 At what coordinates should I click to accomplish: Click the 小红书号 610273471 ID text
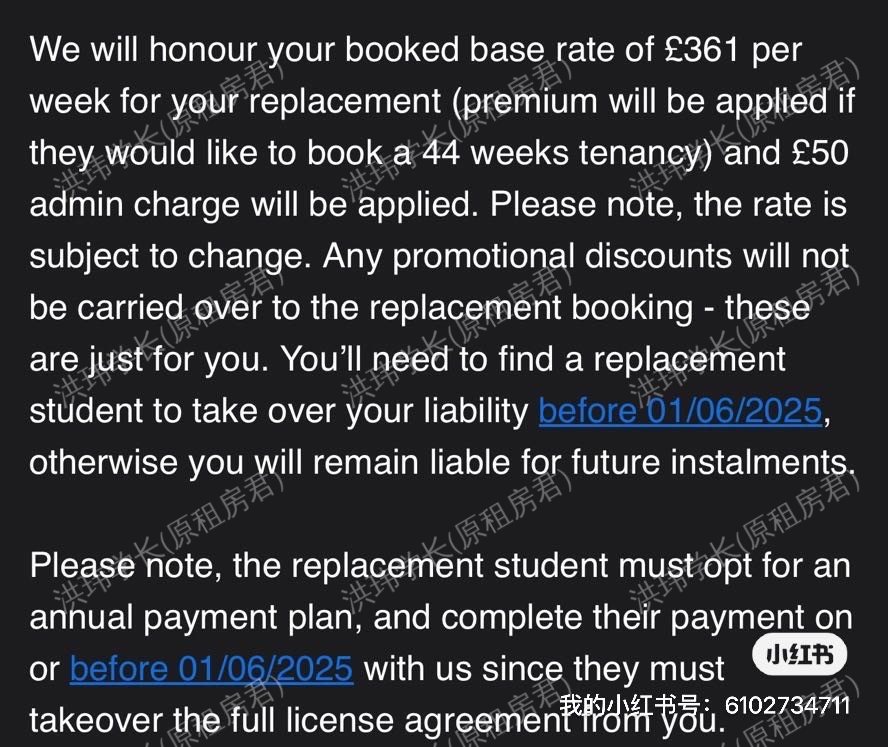[705, 706]
